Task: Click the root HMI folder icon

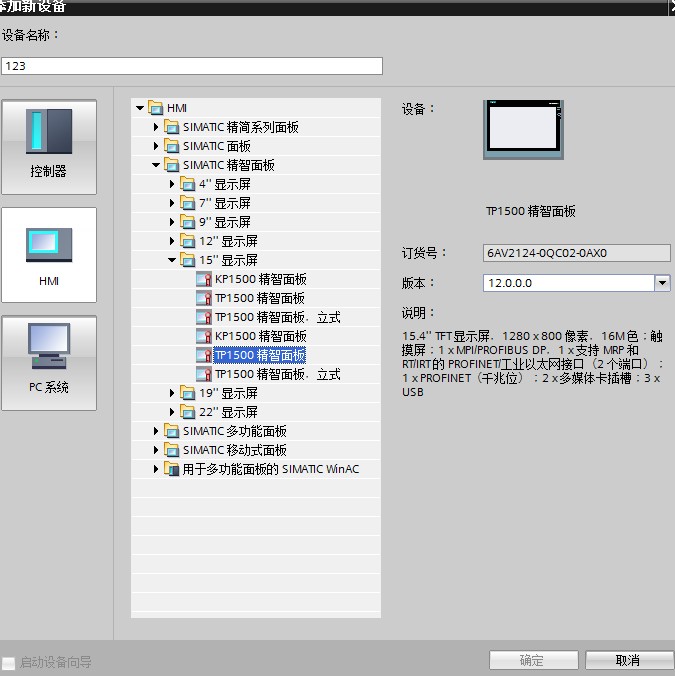Action: [156, 108]
